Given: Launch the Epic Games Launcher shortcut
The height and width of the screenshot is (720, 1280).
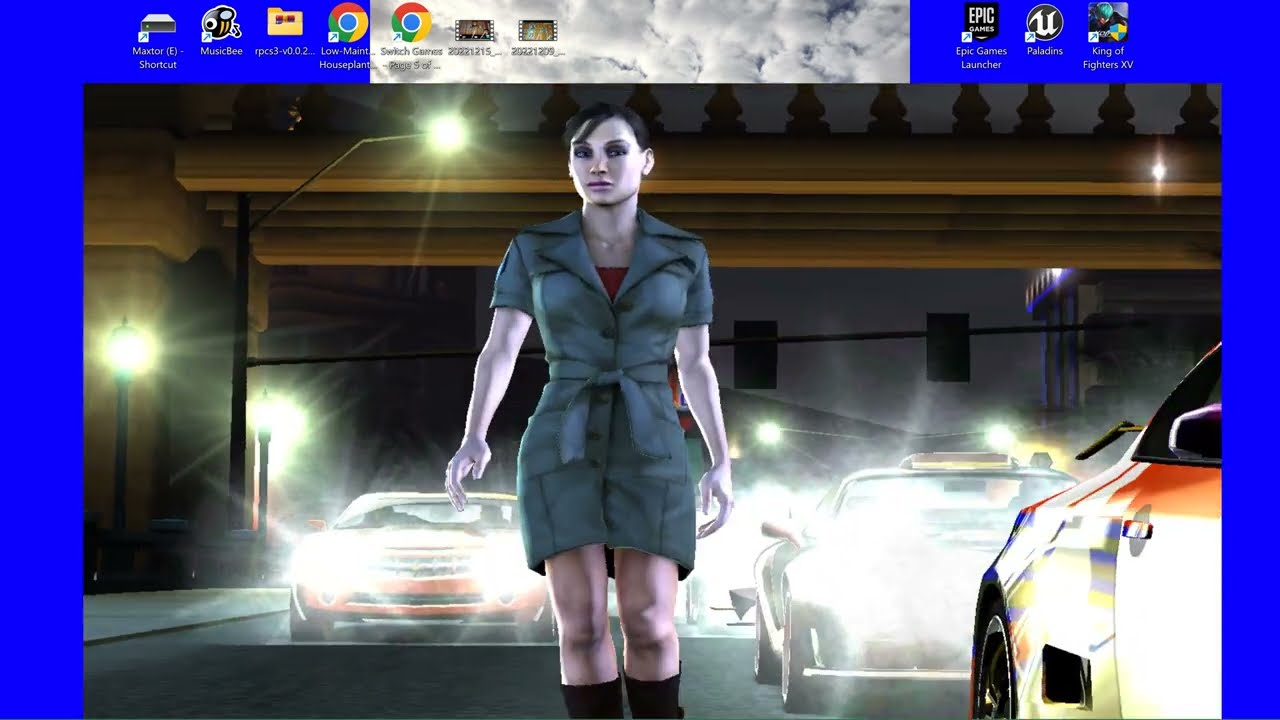Looking at the screenshot, I should point(981,38).
